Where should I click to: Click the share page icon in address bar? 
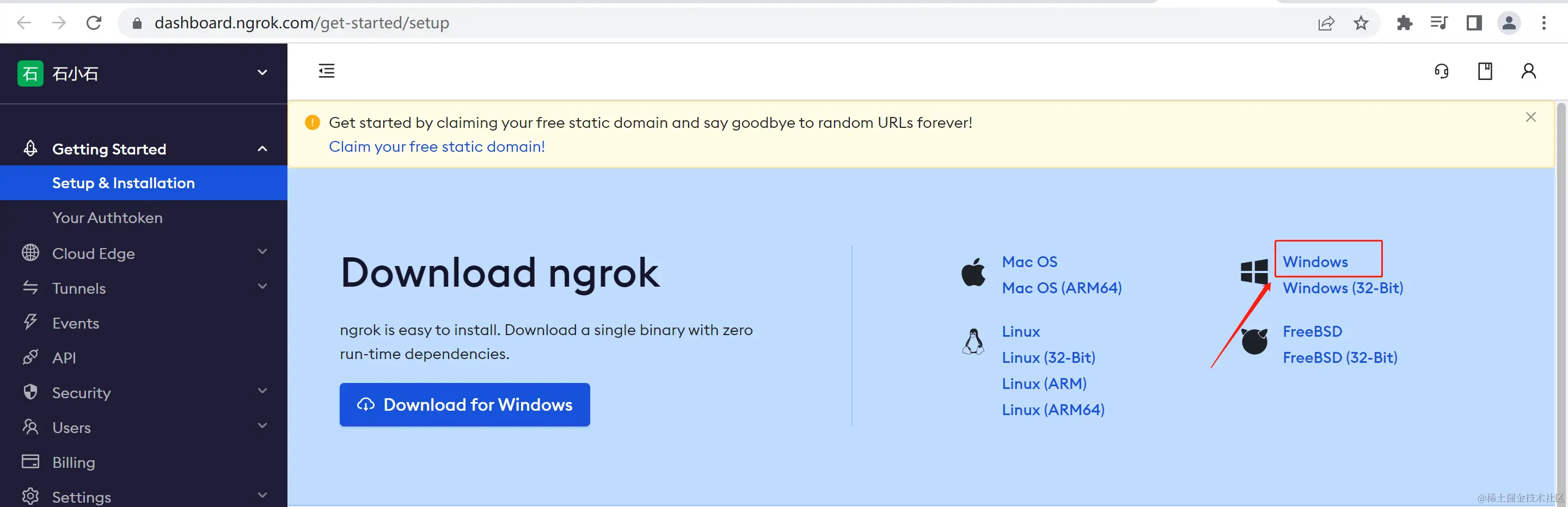[1326, 23]
